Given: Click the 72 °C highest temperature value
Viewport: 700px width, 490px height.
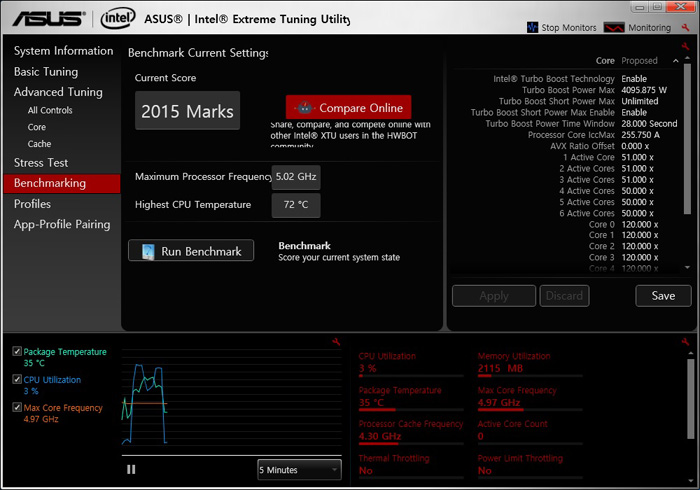Looking at the screenshot, I should (x=296, y=205).
